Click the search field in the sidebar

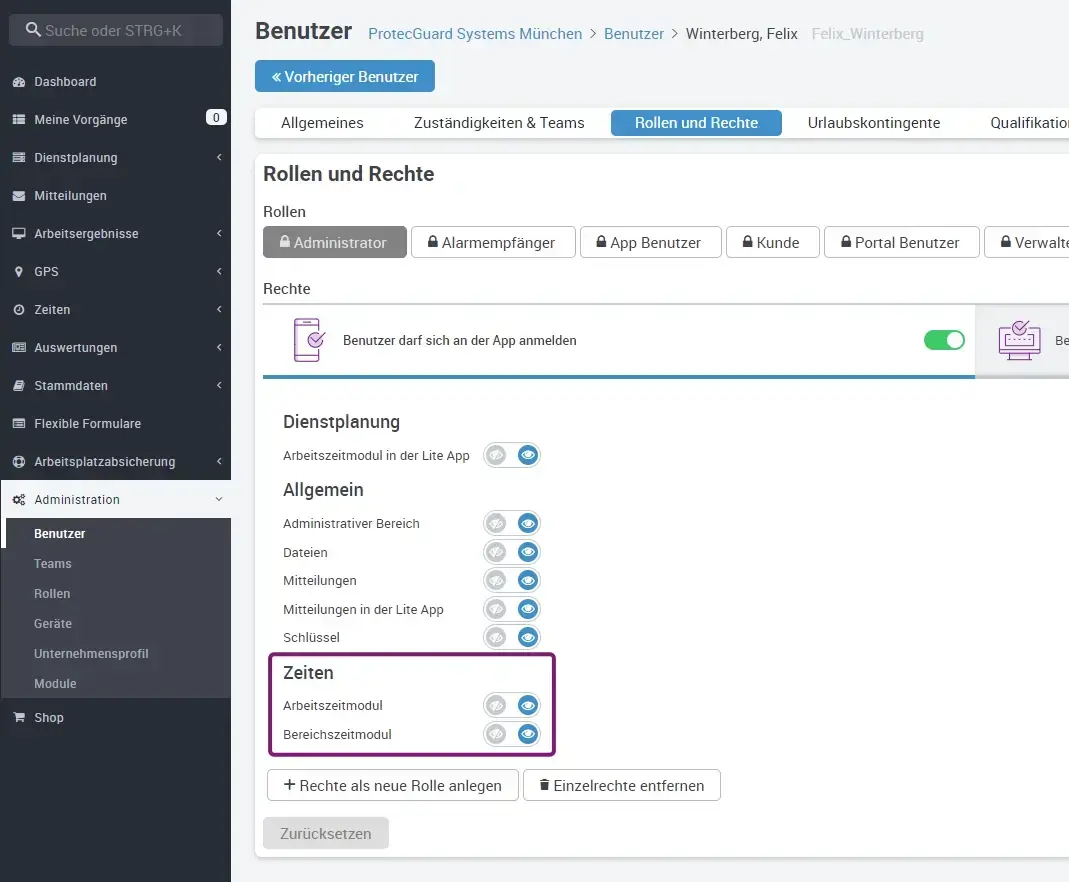(x=116, y=30)
